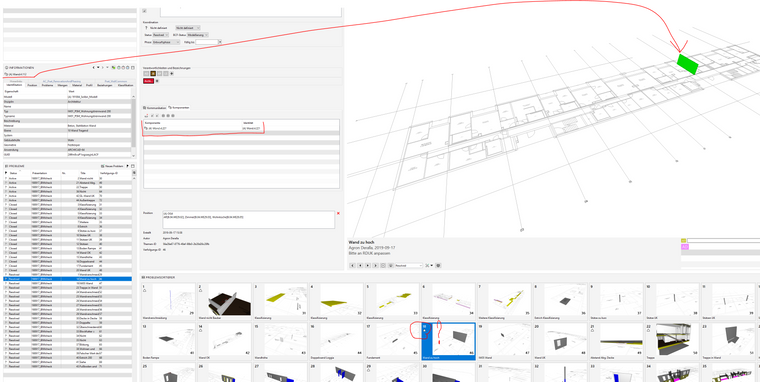Open the Identifikation tab
Viewport: 760px width, 382px height.
(14, 85)
